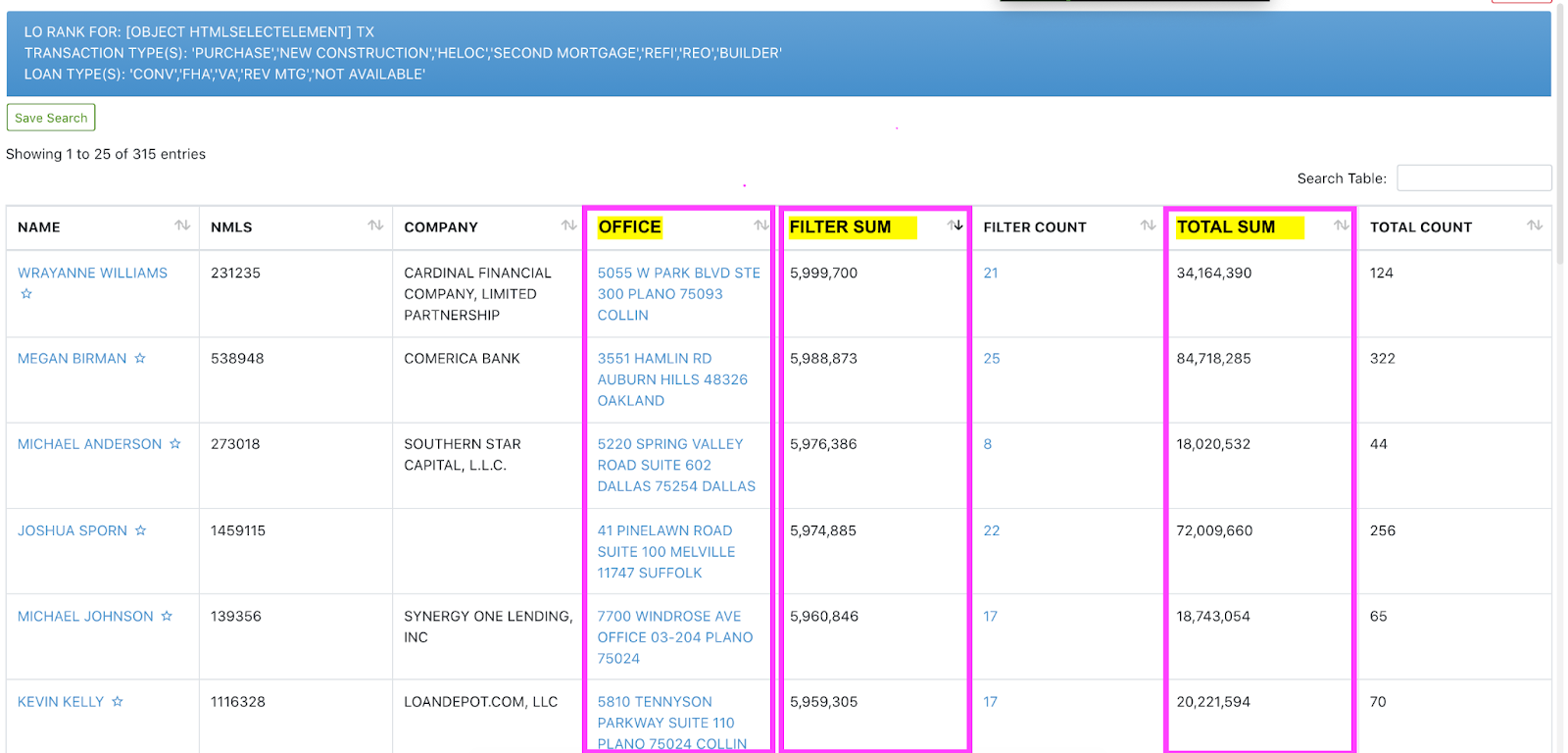Sort table by the OFFICE column arrows
1568x753 pixels.
(761, 226)
